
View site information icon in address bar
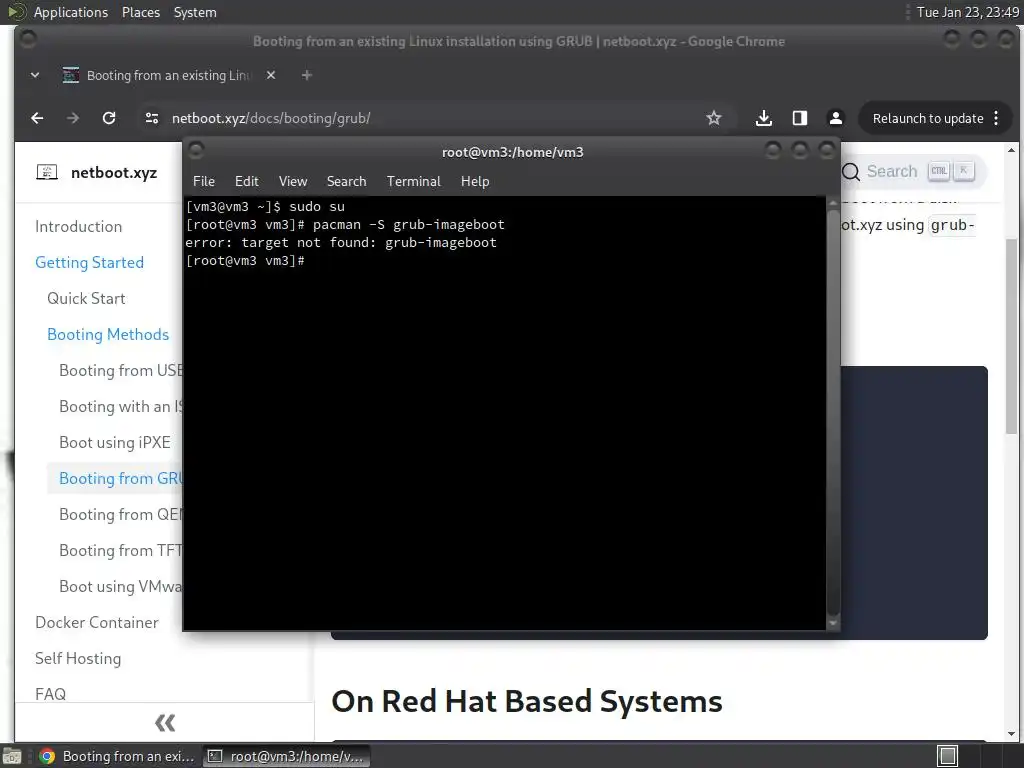pos(152,118)
